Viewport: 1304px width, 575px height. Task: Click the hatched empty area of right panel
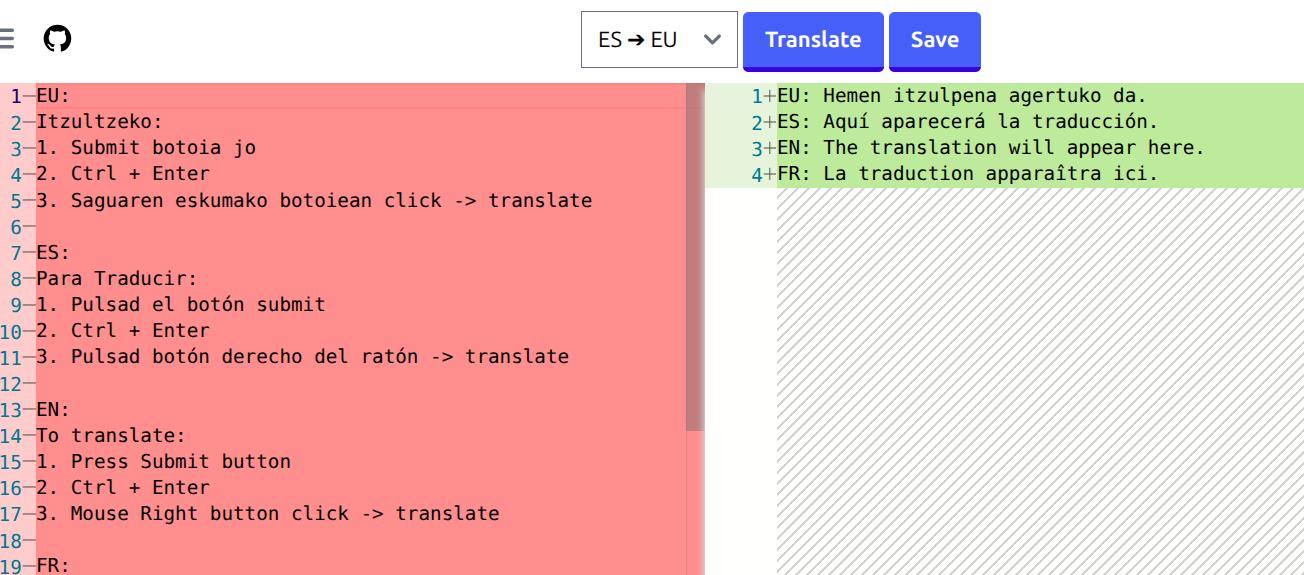coord(1040,380)
